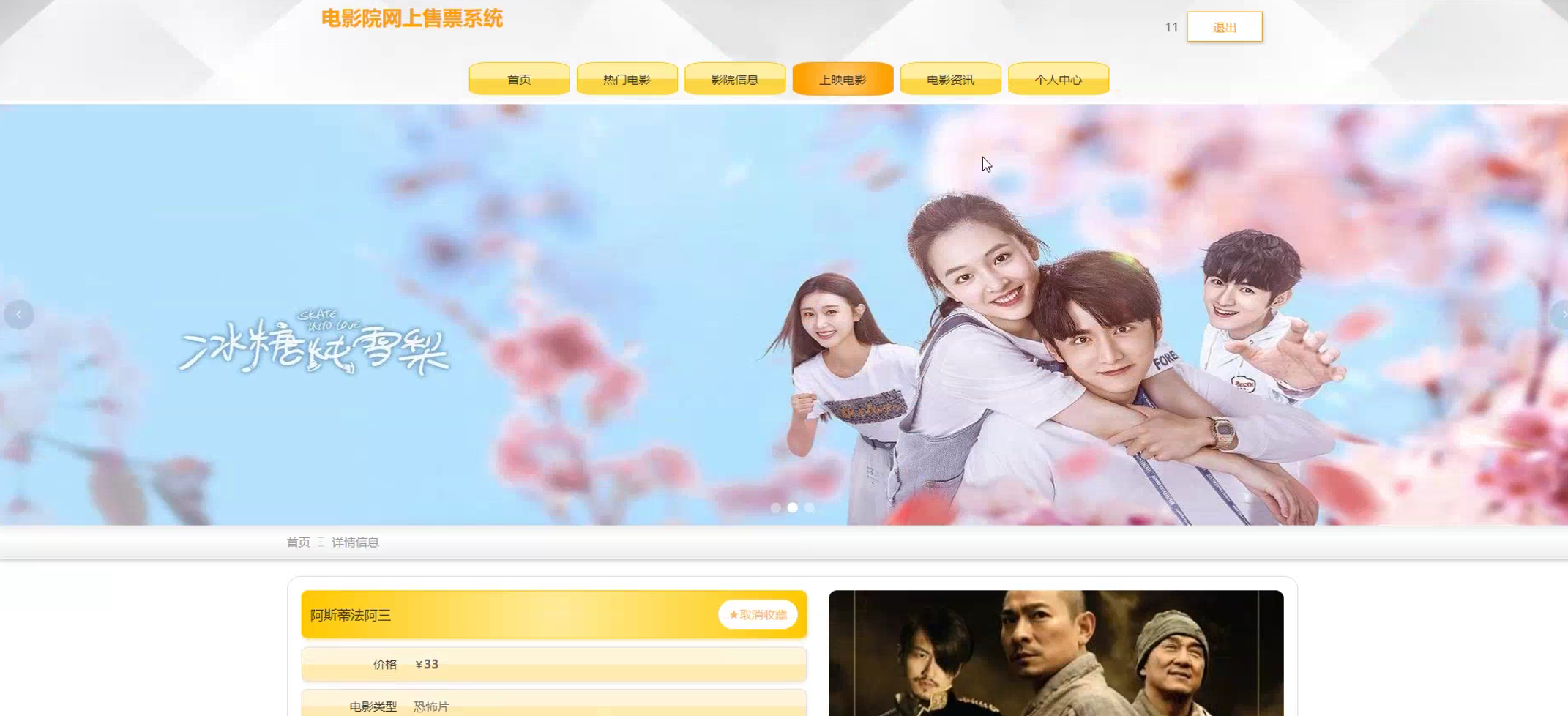This screenshot has width=1568, height=716.
Task: Select the third carousel indicator dot
Action: [810, 507]
